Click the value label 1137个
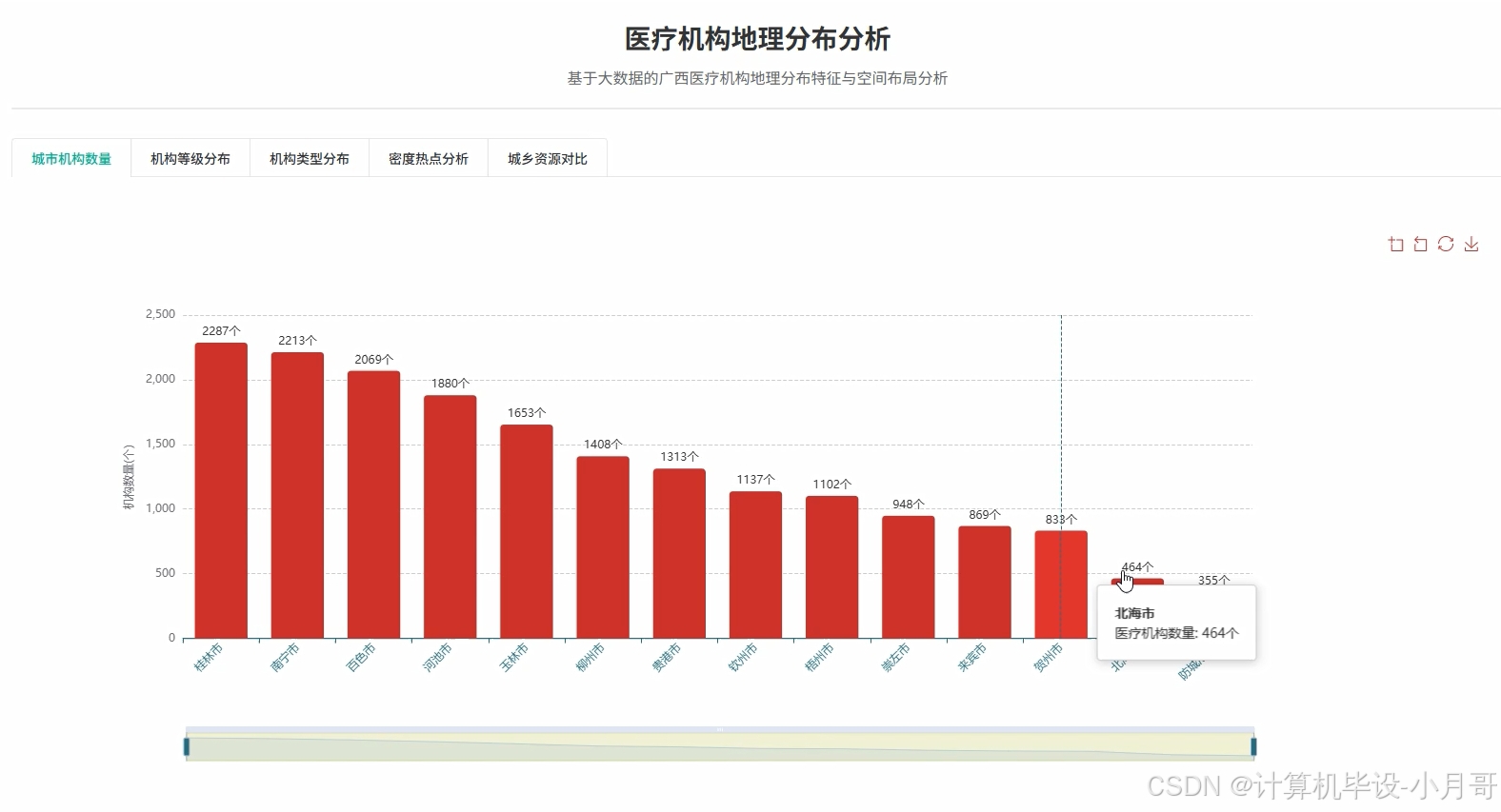 tap(755, 480)
